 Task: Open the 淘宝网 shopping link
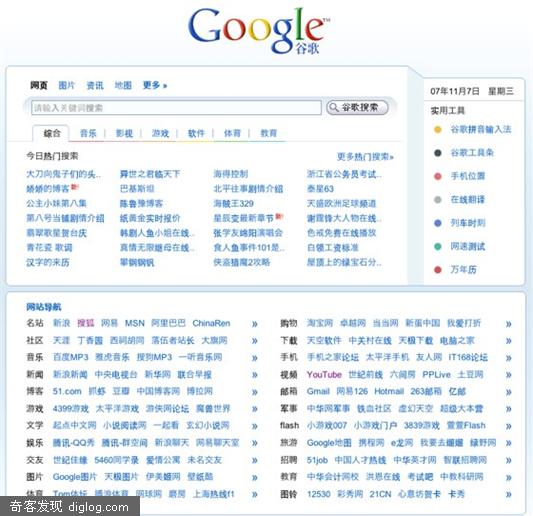(x=320, y=323)
